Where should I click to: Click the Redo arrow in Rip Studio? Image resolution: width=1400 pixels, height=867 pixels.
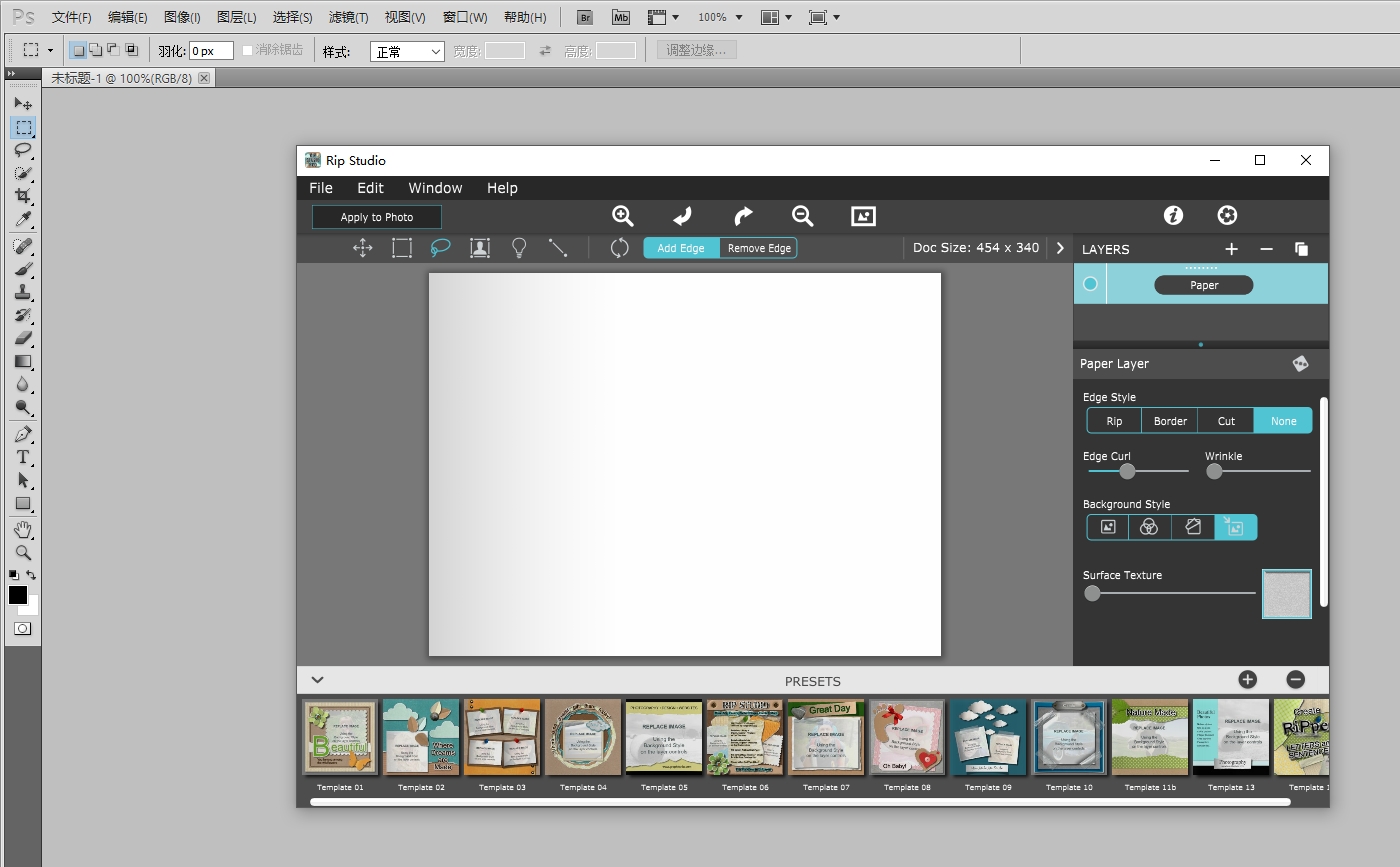743,216
